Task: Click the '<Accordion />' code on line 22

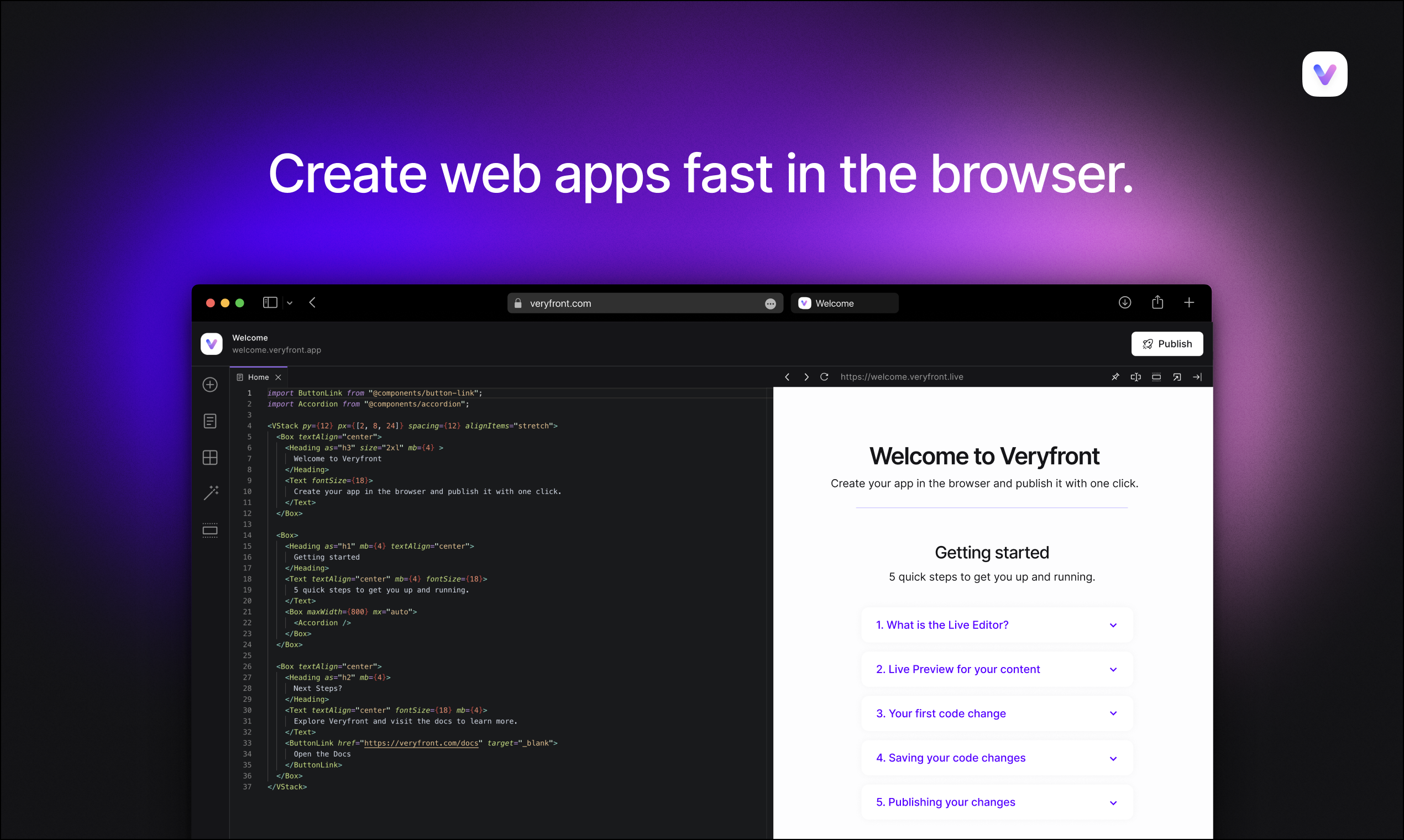Action: (322, 623)
